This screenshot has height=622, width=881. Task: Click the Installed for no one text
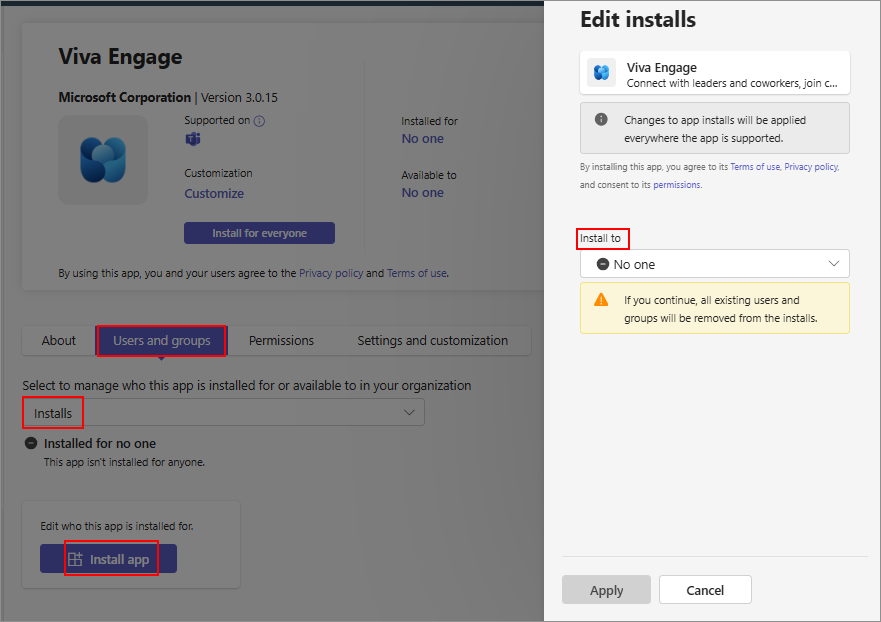[100, 443]
